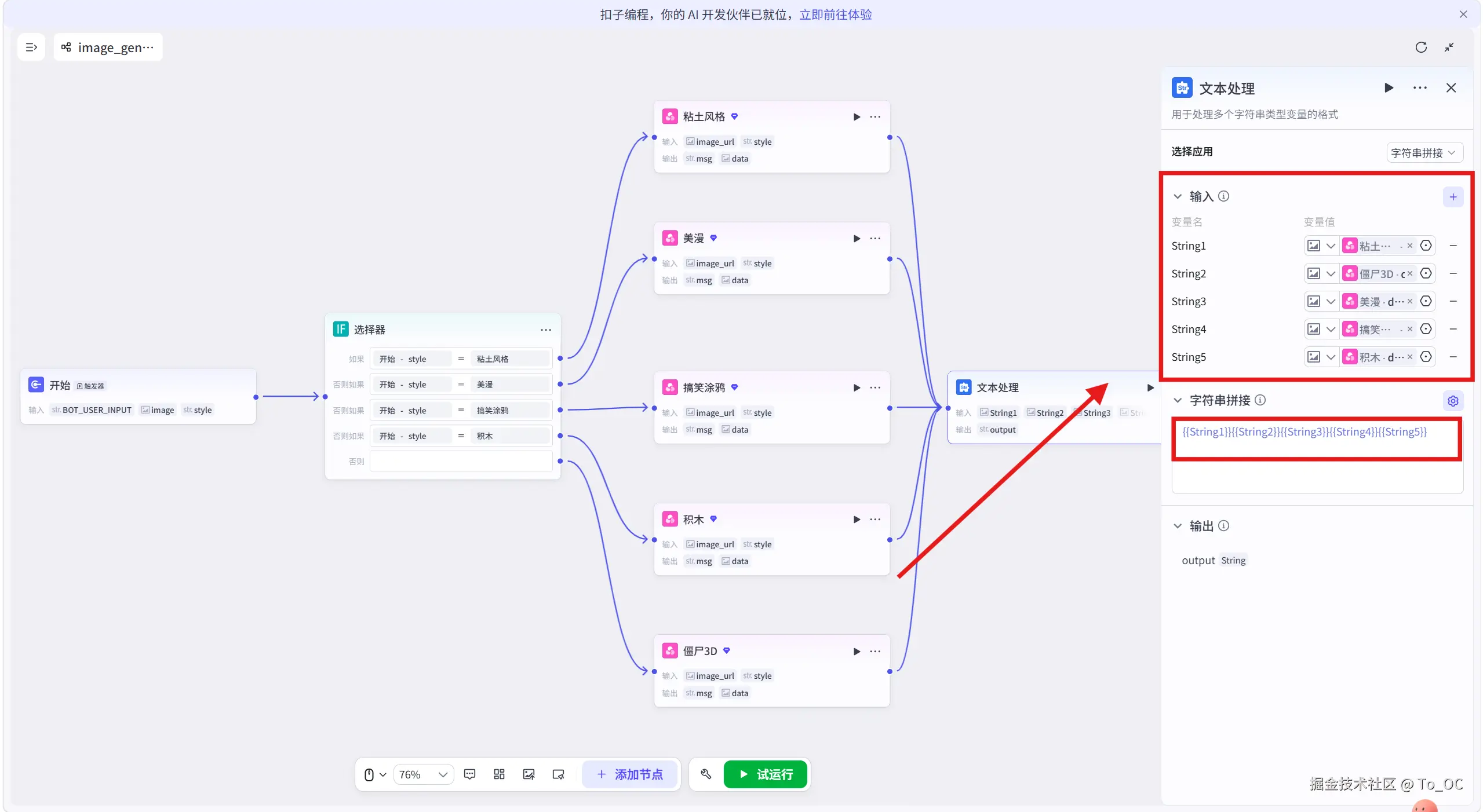Image resolution: width=1483 pixels, height=812 pixels.
Task: Edit the 粘土风格 condition value
Action: (x=509, y=359)
